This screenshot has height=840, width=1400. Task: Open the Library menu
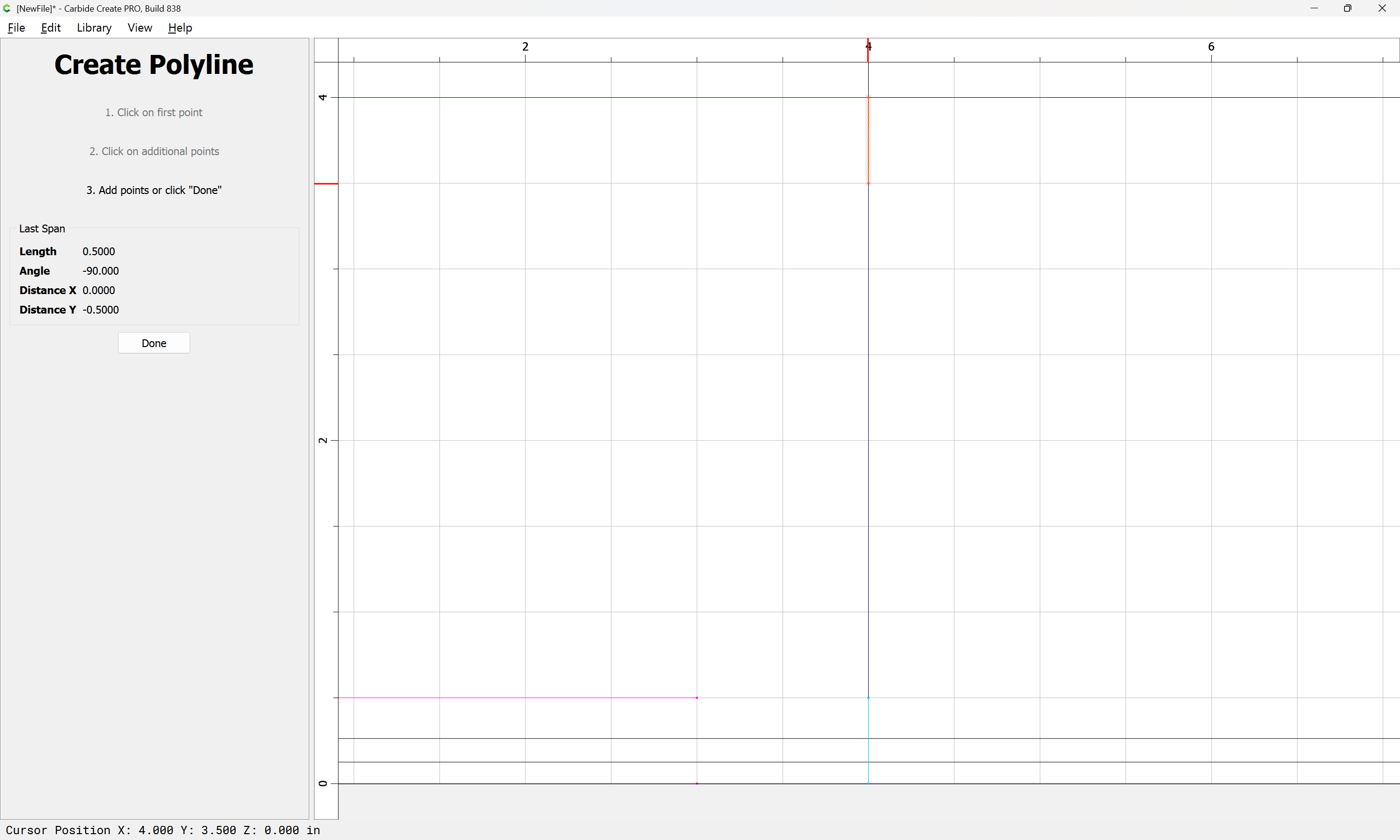coord(94,28)
